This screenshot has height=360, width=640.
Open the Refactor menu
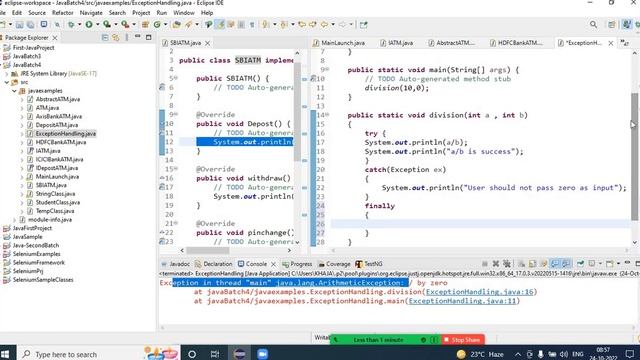pyautogui.click(x=62, y=13)
